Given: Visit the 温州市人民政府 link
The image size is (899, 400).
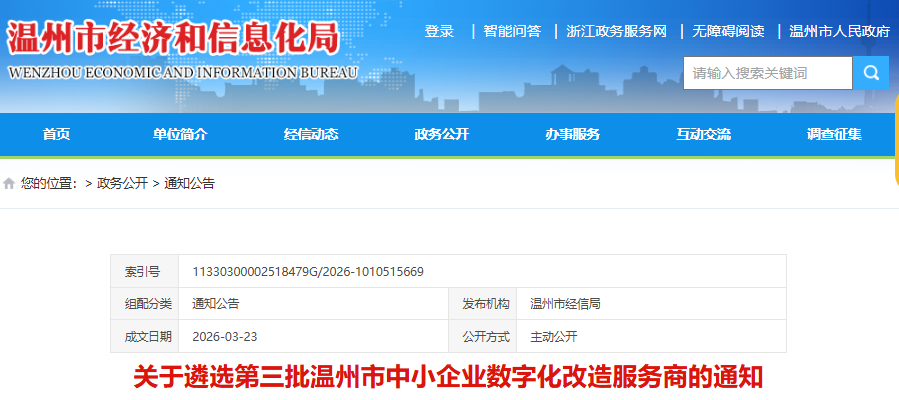Looking at the screenshot, I should 839,31.
